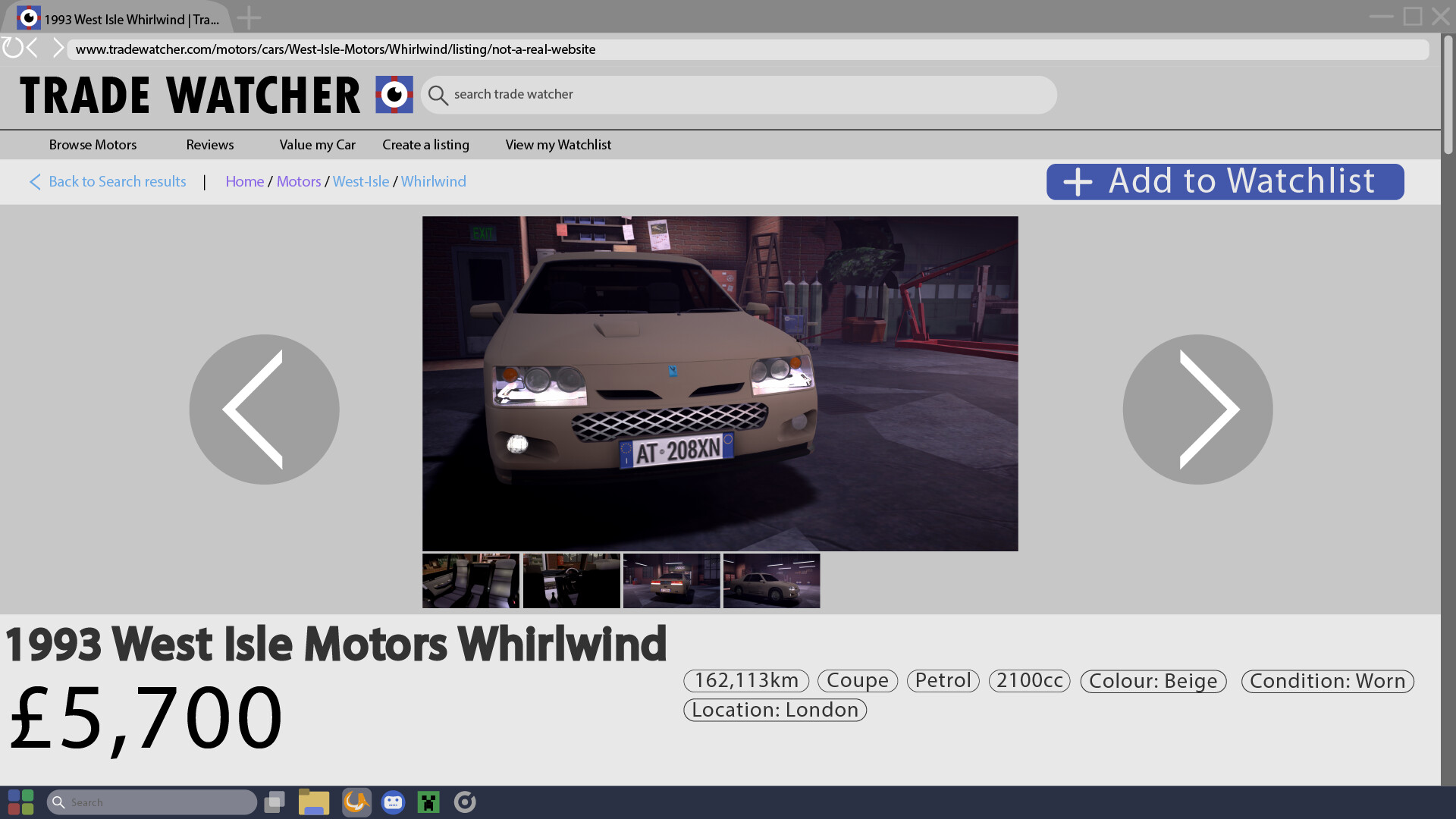Show next car photo
The height and width of the screenshot is (819, 1456).
click(1197, 409)
